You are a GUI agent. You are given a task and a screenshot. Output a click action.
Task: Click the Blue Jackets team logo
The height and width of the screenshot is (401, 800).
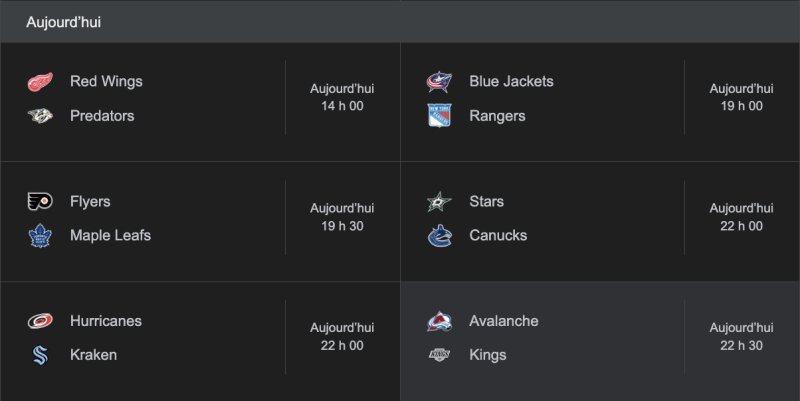pos(439,81)
